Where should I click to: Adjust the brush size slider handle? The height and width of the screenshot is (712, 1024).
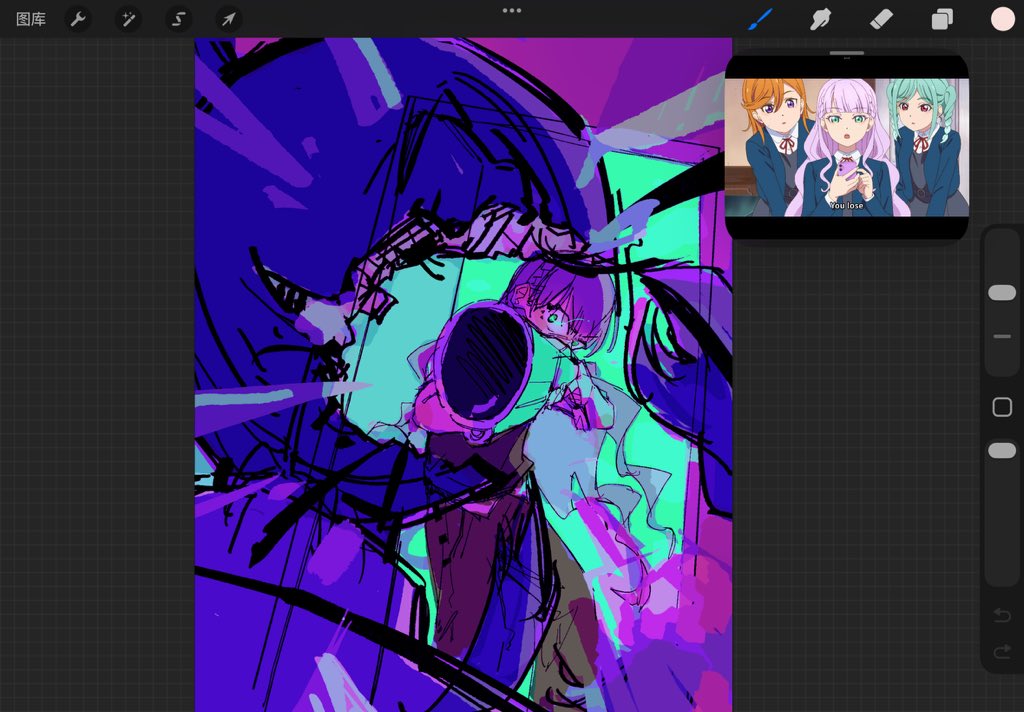pyautogui.click(x=1002, y=293)
